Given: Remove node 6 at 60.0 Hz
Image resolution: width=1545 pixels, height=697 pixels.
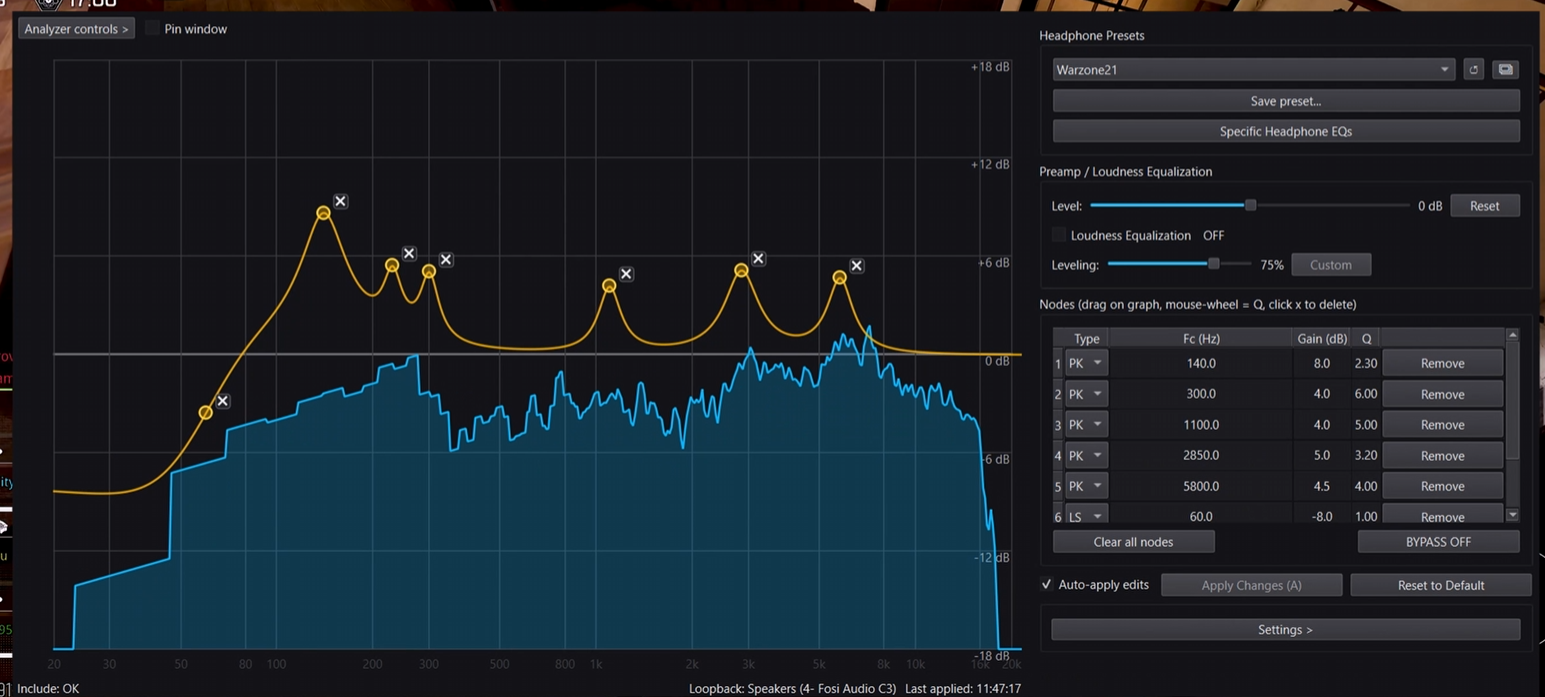Looking at the screenshot, I should [x=1442, y=516].
